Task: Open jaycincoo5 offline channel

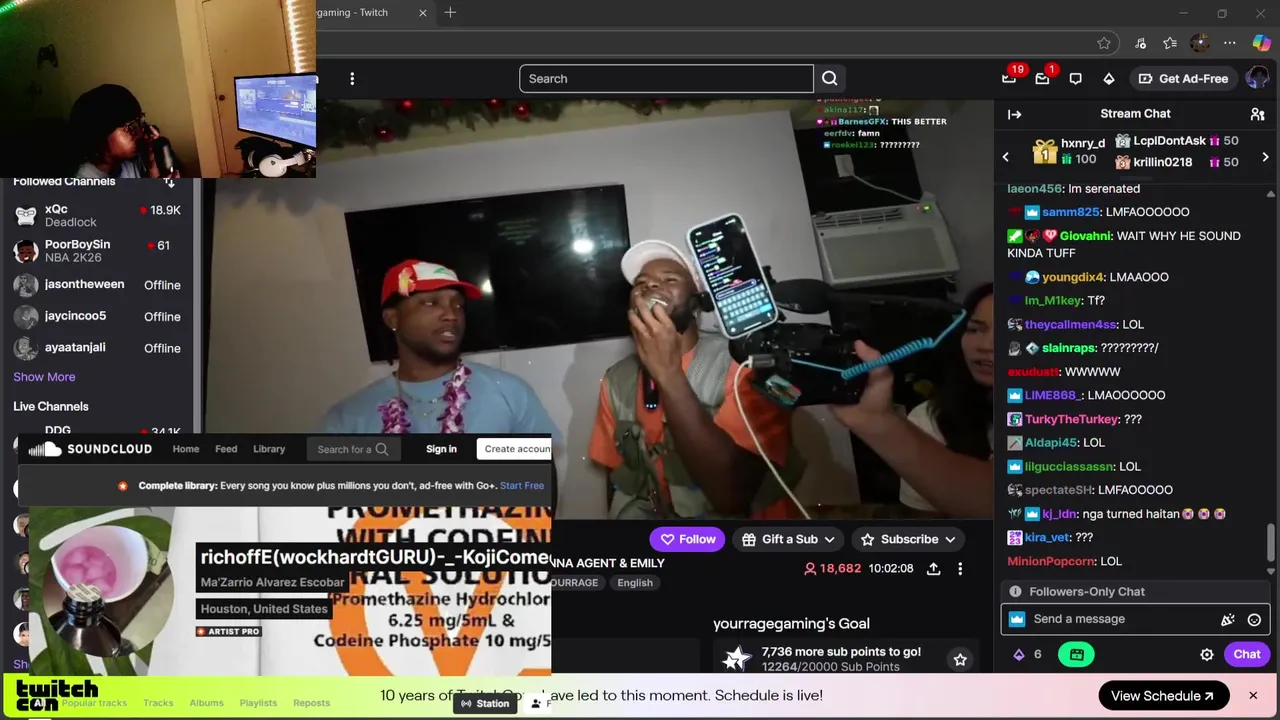Action: [x=98, y=316]
